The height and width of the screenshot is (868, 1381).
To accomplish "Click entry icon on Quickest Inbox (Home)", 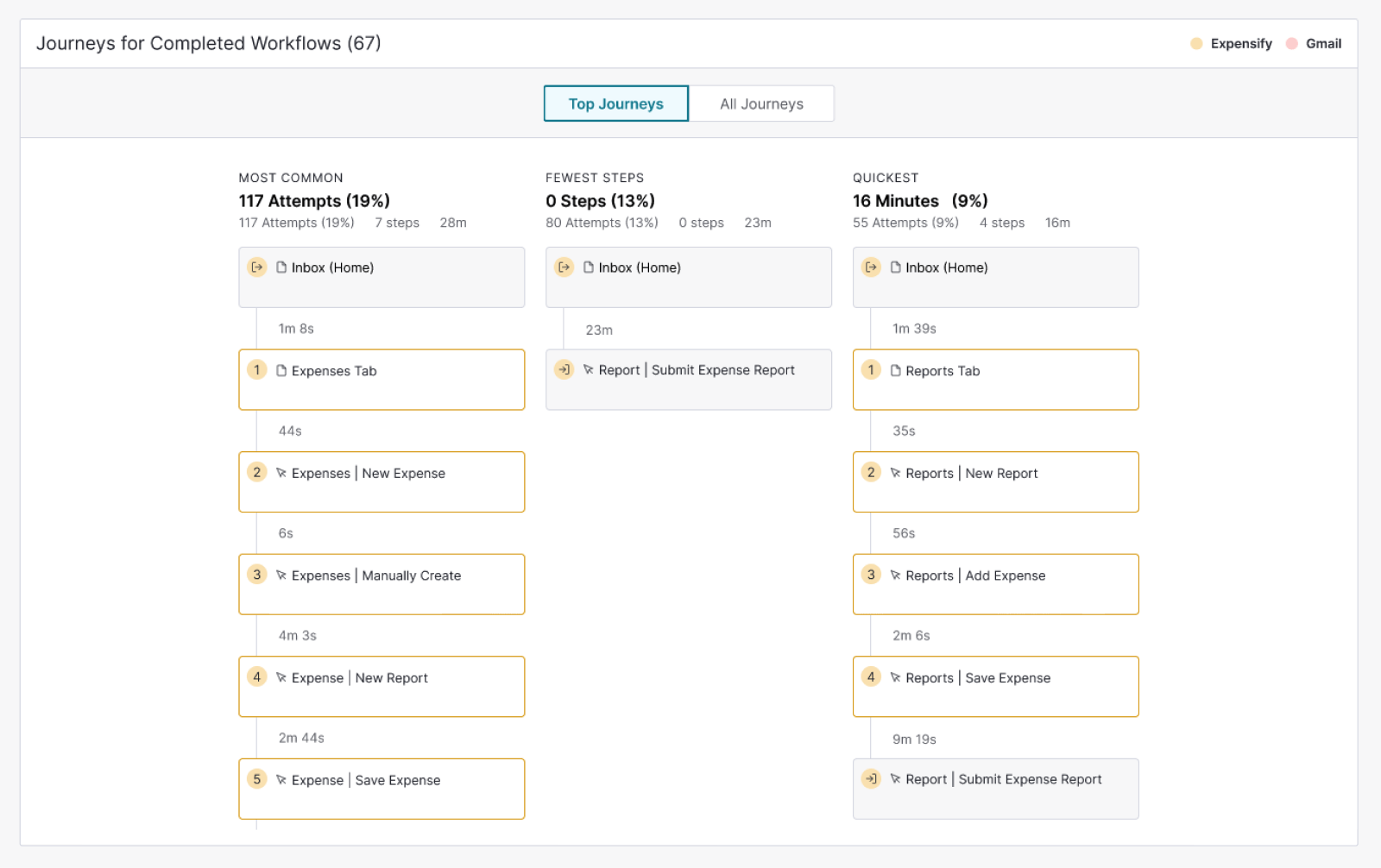I will coord(872,267).
